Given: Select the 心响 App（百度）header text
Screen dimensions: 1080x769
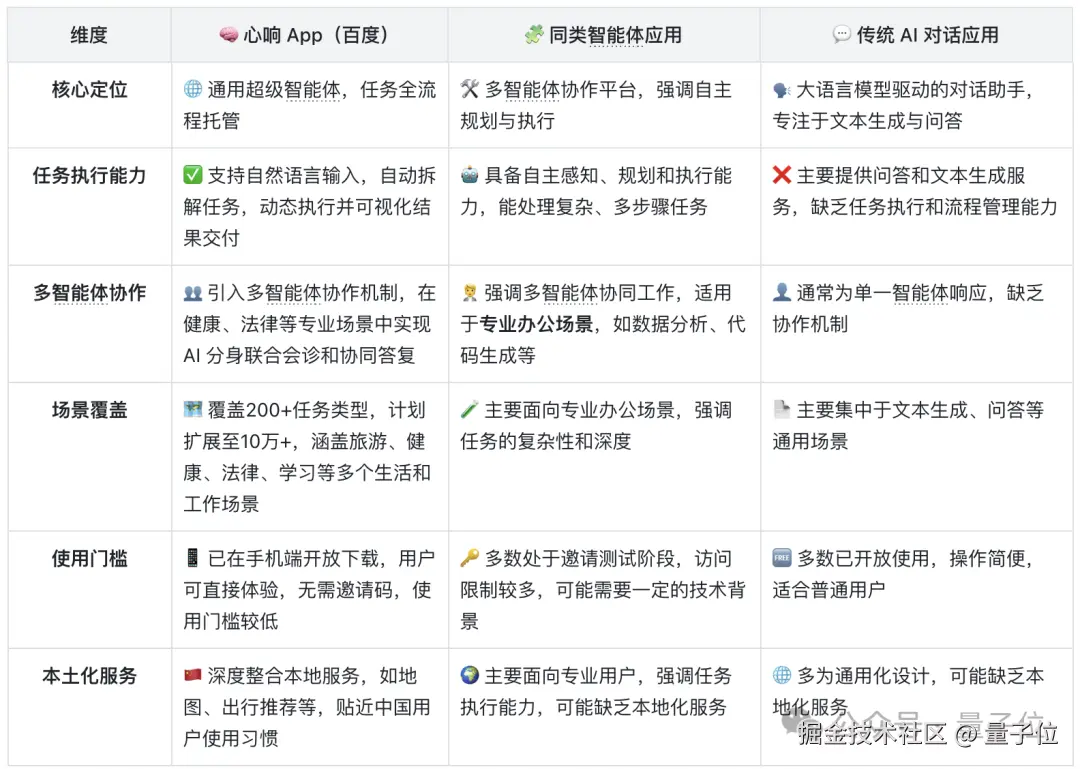Looking at the screenshot, I should [317, 35].
